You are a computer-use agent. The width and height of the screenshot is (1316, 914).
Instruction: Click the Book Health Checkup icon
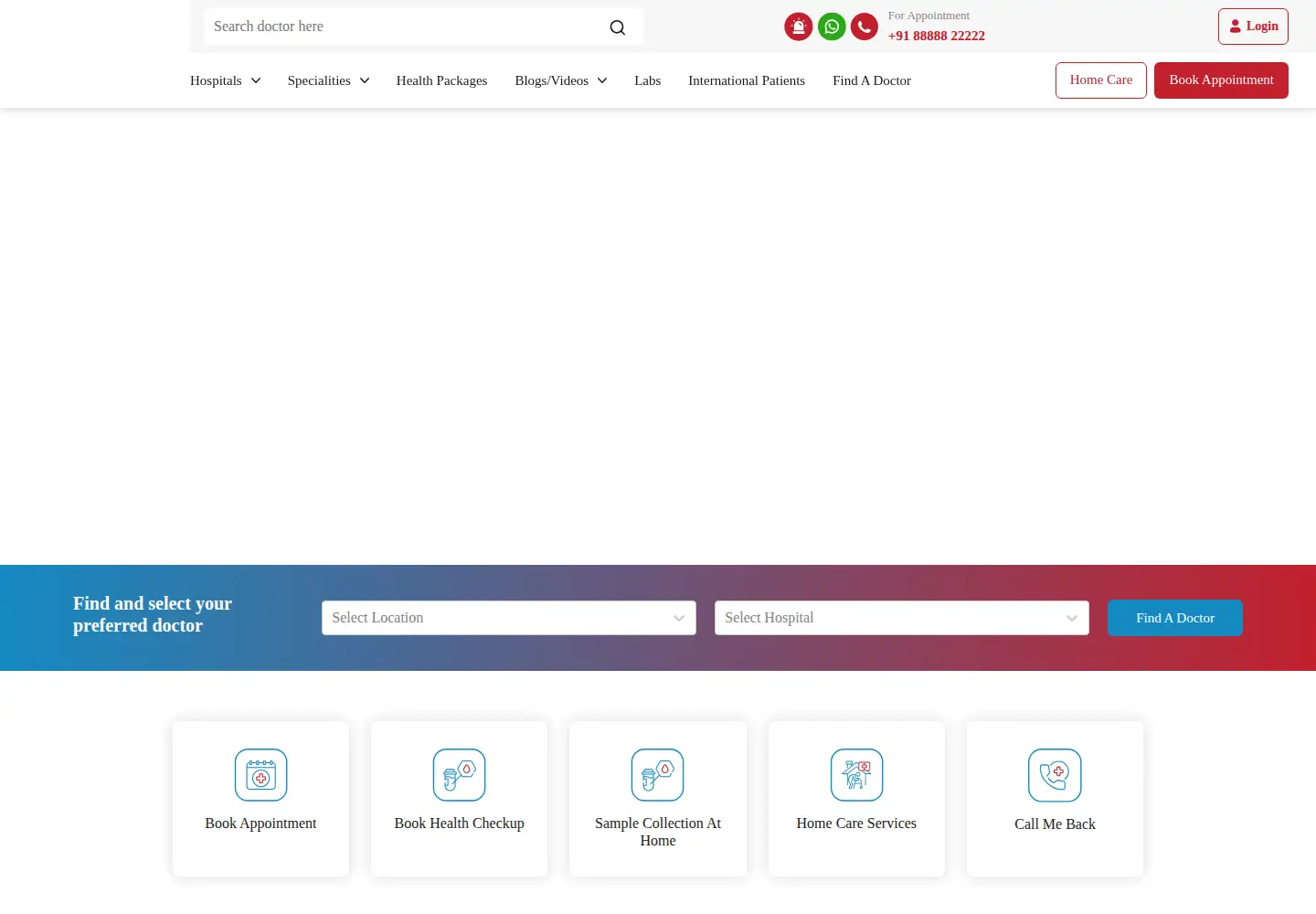pyautogui.click(x=459, y=775)
